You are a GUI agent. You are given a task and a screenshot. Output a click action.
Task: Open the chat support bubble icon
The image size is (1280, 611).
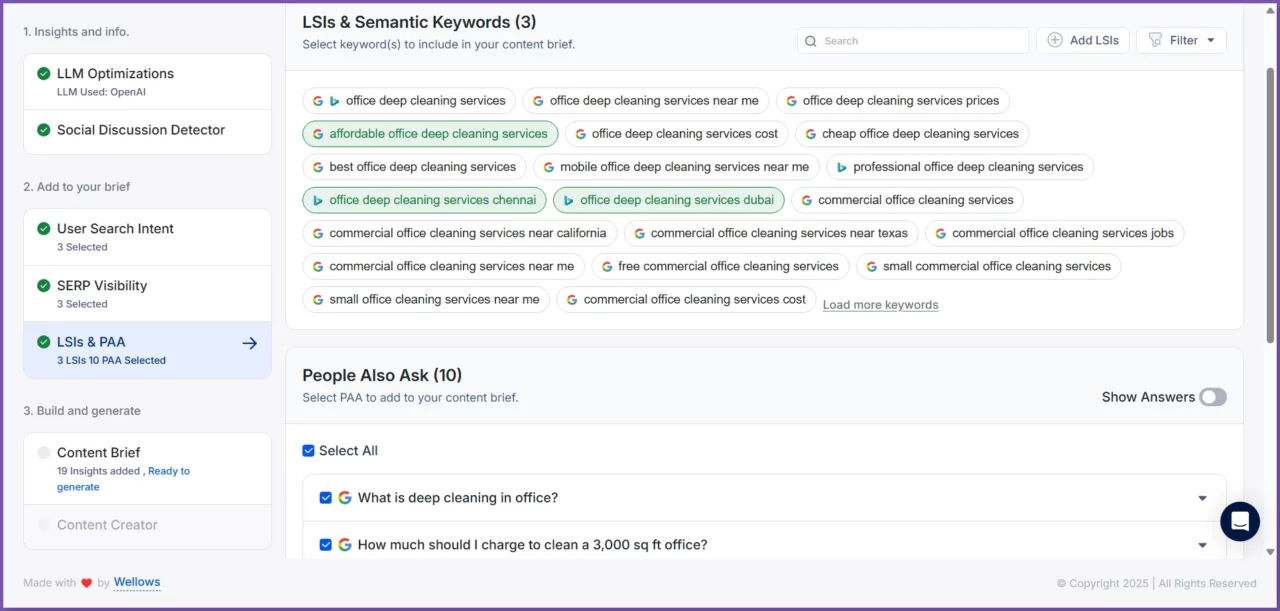pos(1239,521)
